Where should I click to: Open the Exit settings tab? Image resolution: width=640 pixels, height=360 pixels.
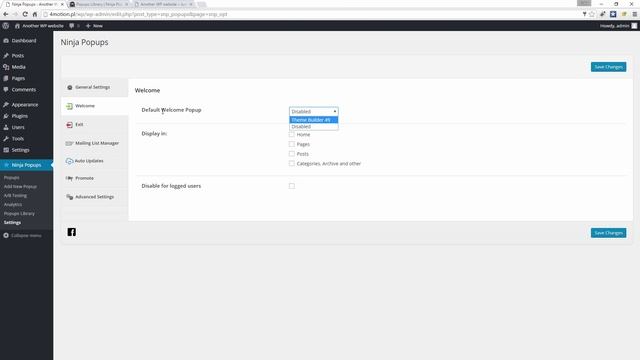pos(95,124)
